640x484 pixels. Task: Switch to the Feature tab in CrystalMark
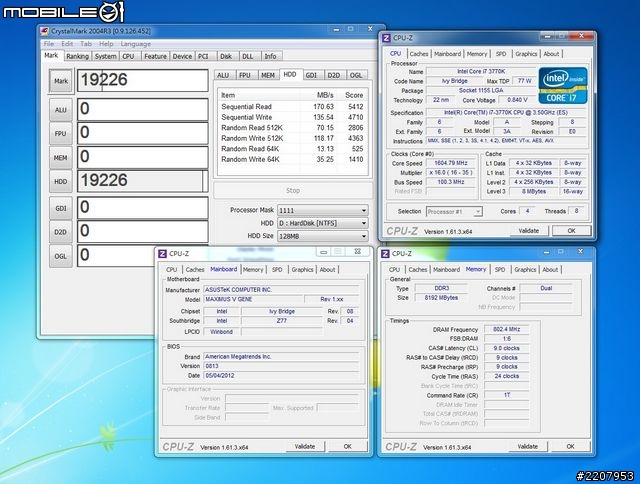pyautogui.click(x=155, y=56)
